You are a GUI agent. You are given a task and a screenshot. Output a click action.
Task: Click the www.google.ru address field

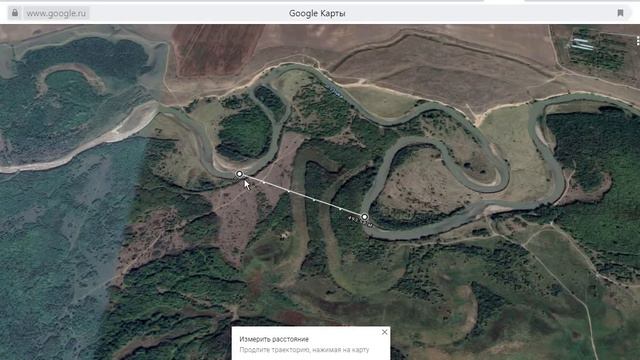click(x=56, y=13)
